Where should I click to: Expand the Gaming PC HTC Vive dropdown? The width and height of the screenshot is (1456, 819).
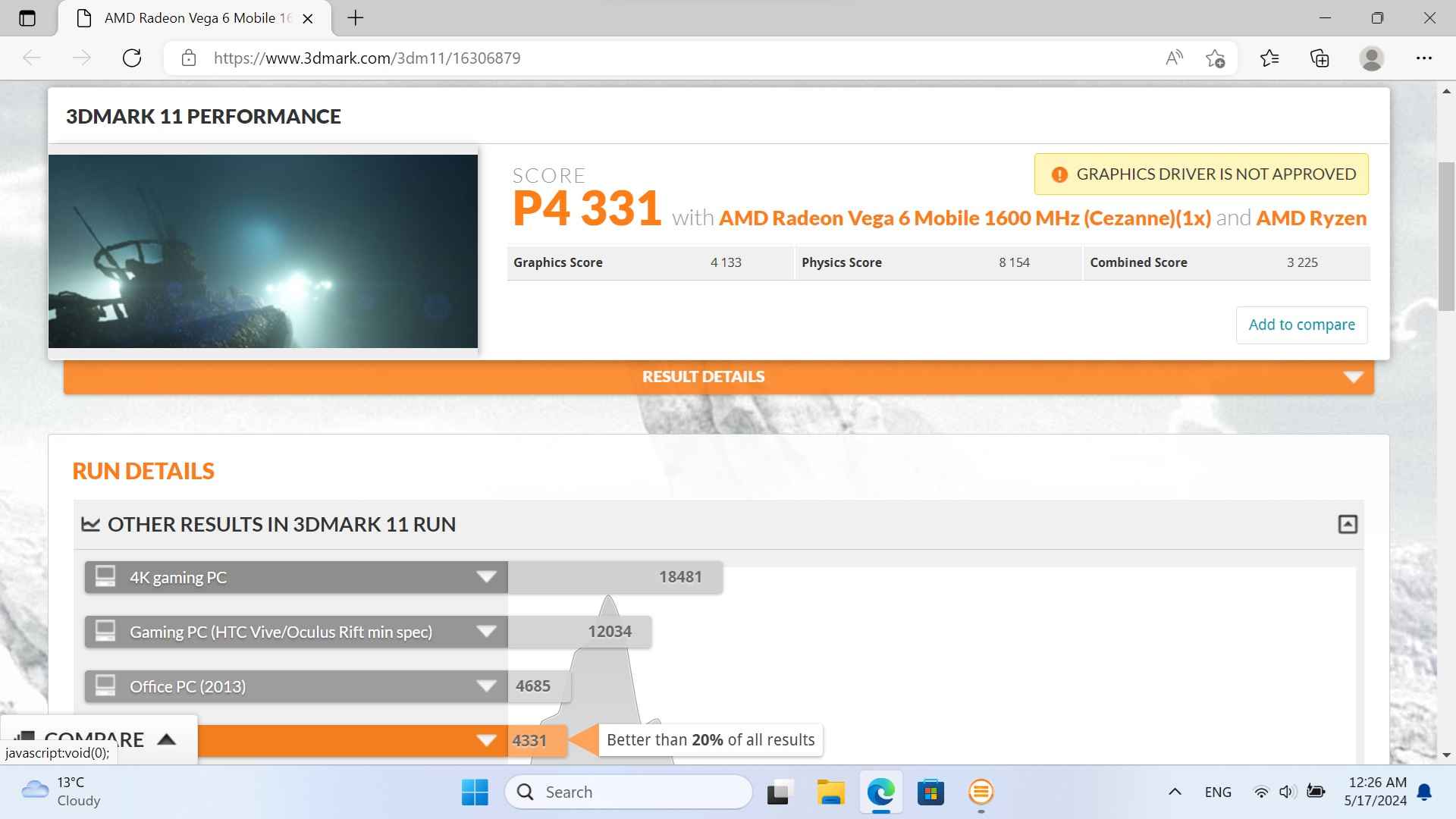point(487,632)
